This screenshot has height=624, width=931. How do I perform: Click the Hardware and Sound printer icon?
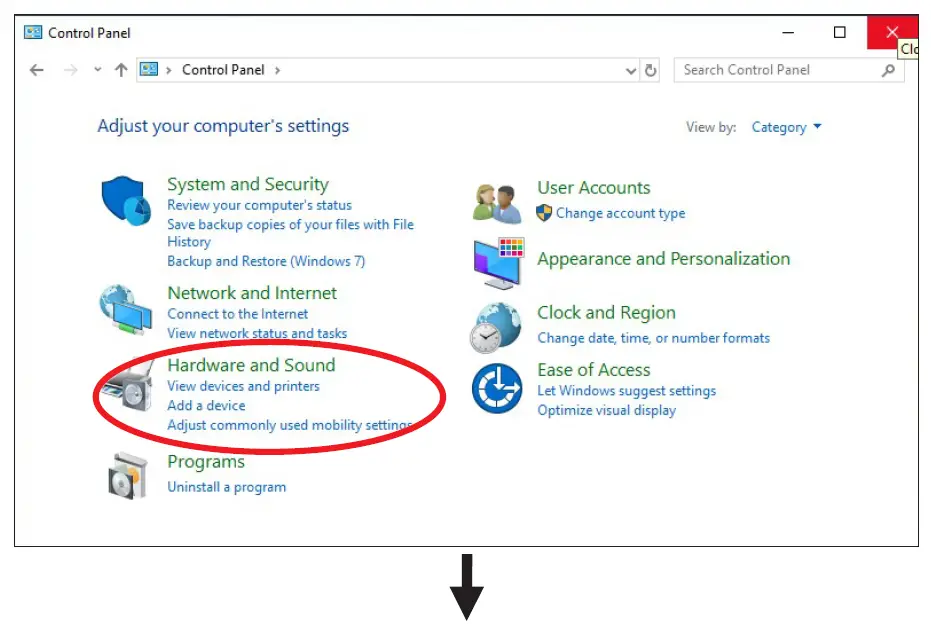[x=127, y=384]
